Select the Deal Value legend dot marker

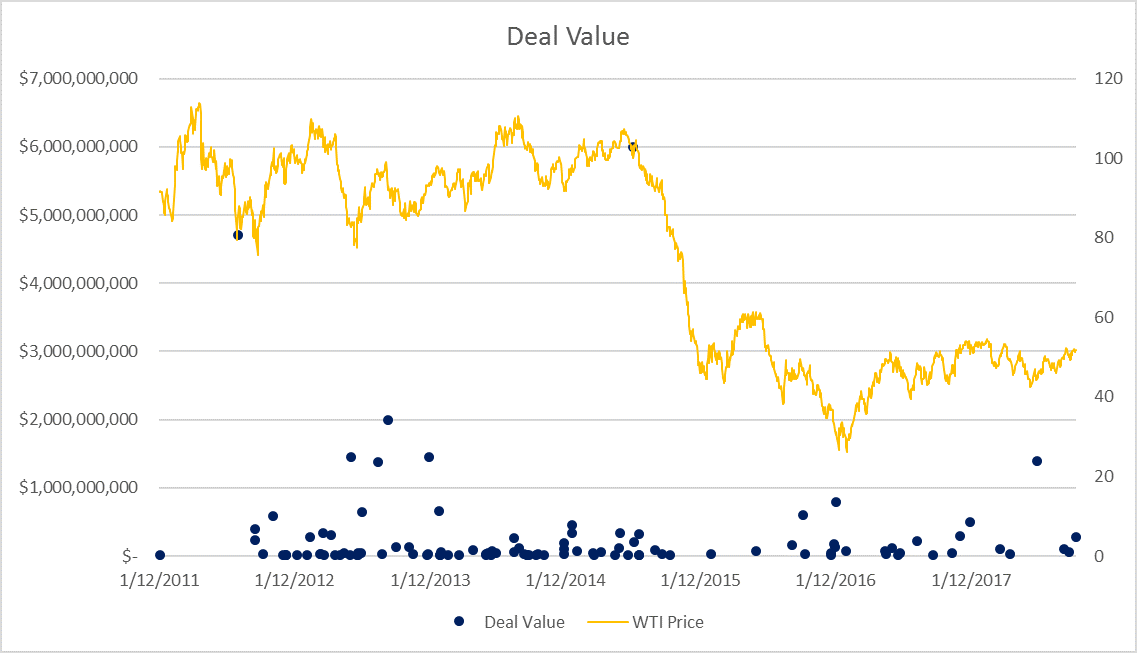(x=459, y=622)
